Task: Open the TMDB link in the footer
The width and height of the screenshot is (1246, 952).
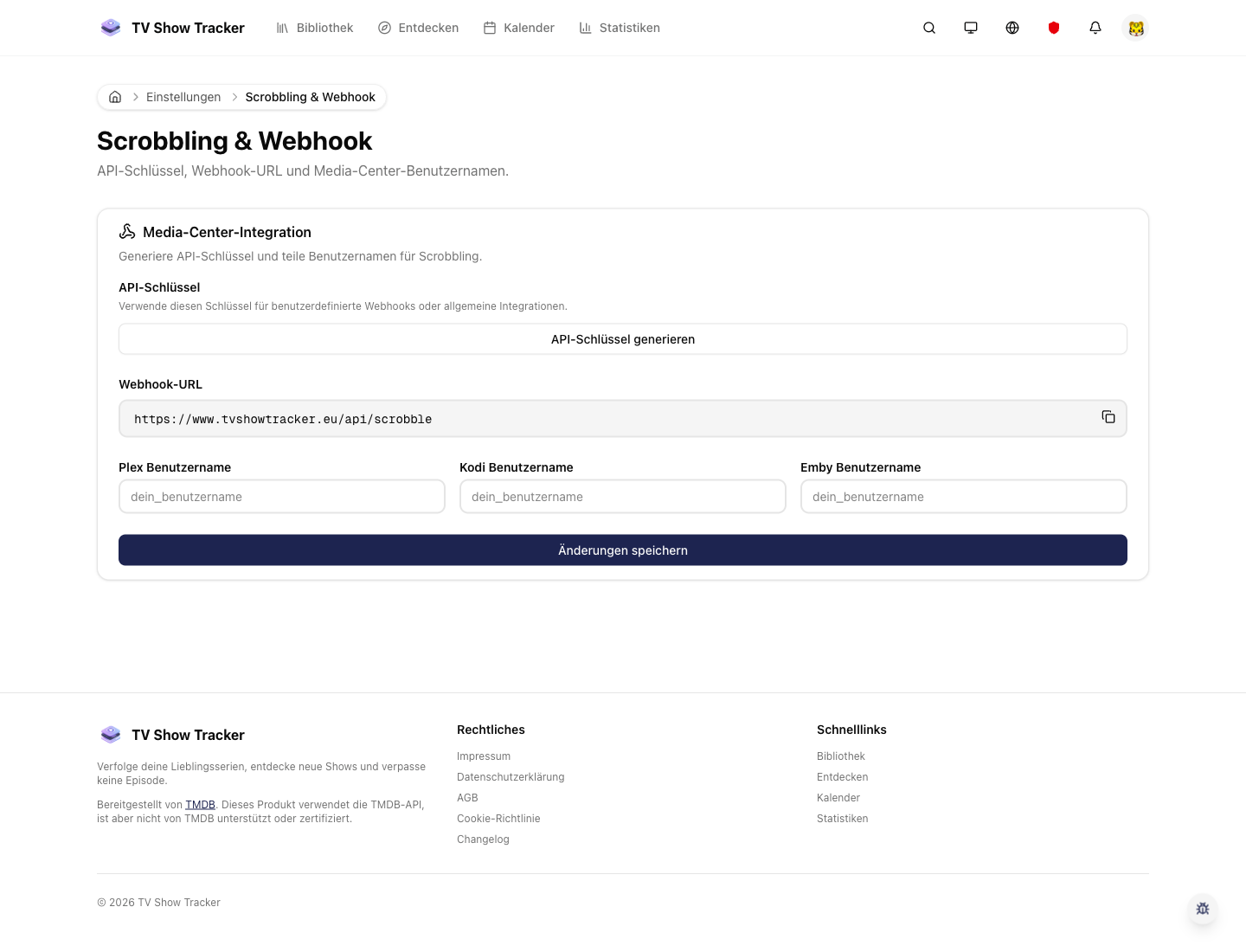Action: (200, 804)
